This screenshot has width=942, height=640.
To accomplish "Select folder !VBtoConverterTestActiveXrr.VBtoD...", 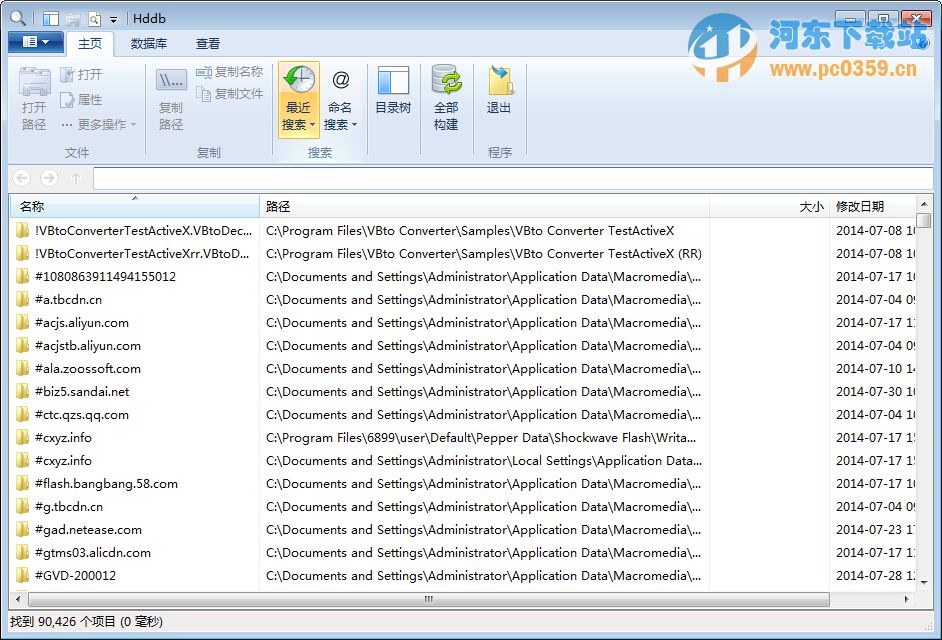I will (x=142, y=254).
